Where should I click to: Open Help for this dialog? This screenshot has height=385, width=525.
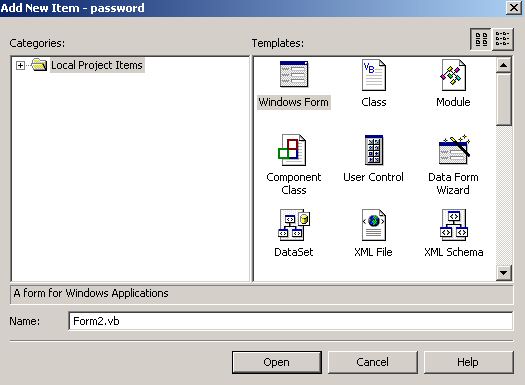468,362
